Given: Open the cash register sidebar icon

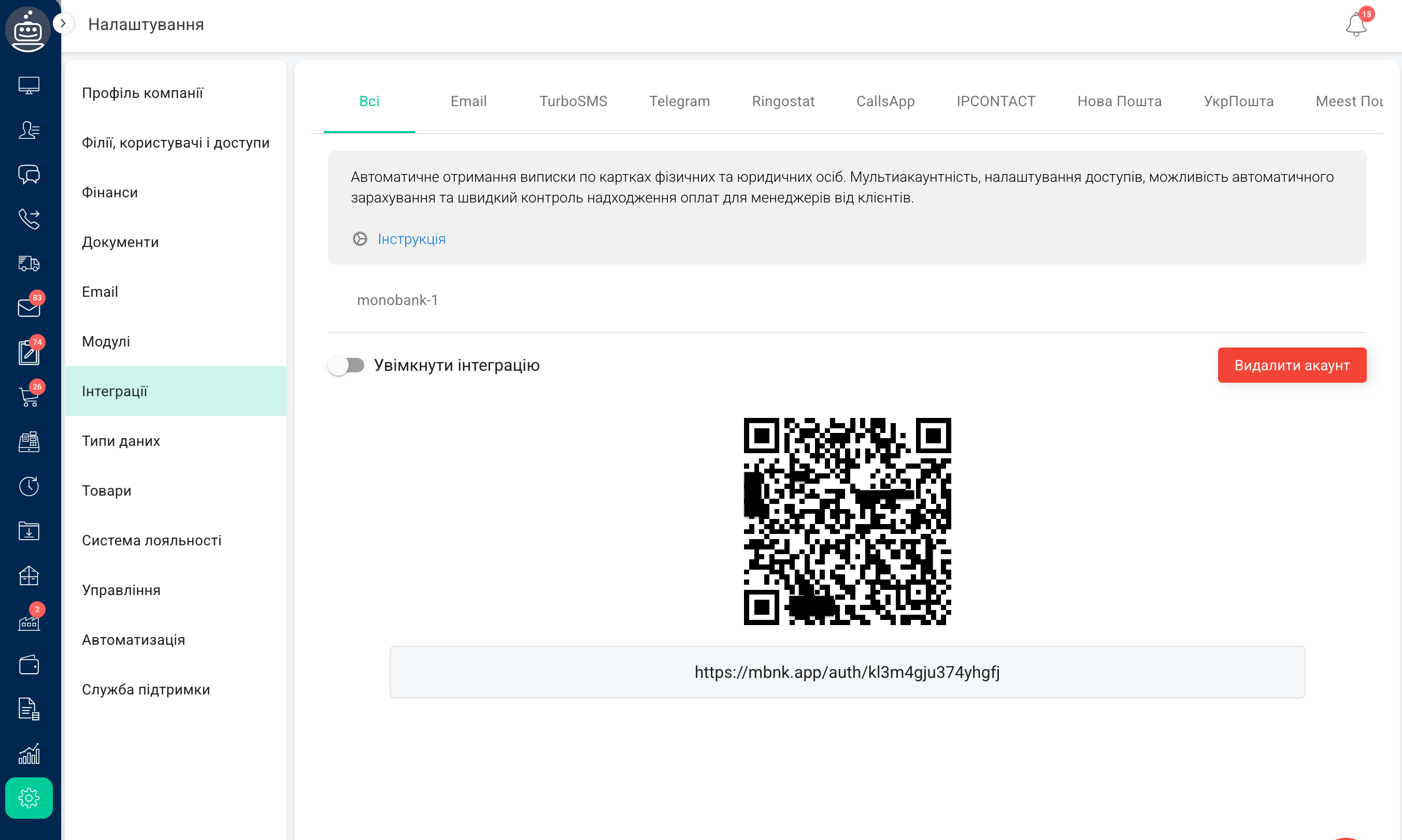Looking at the screenshot, I should [29, 442].
